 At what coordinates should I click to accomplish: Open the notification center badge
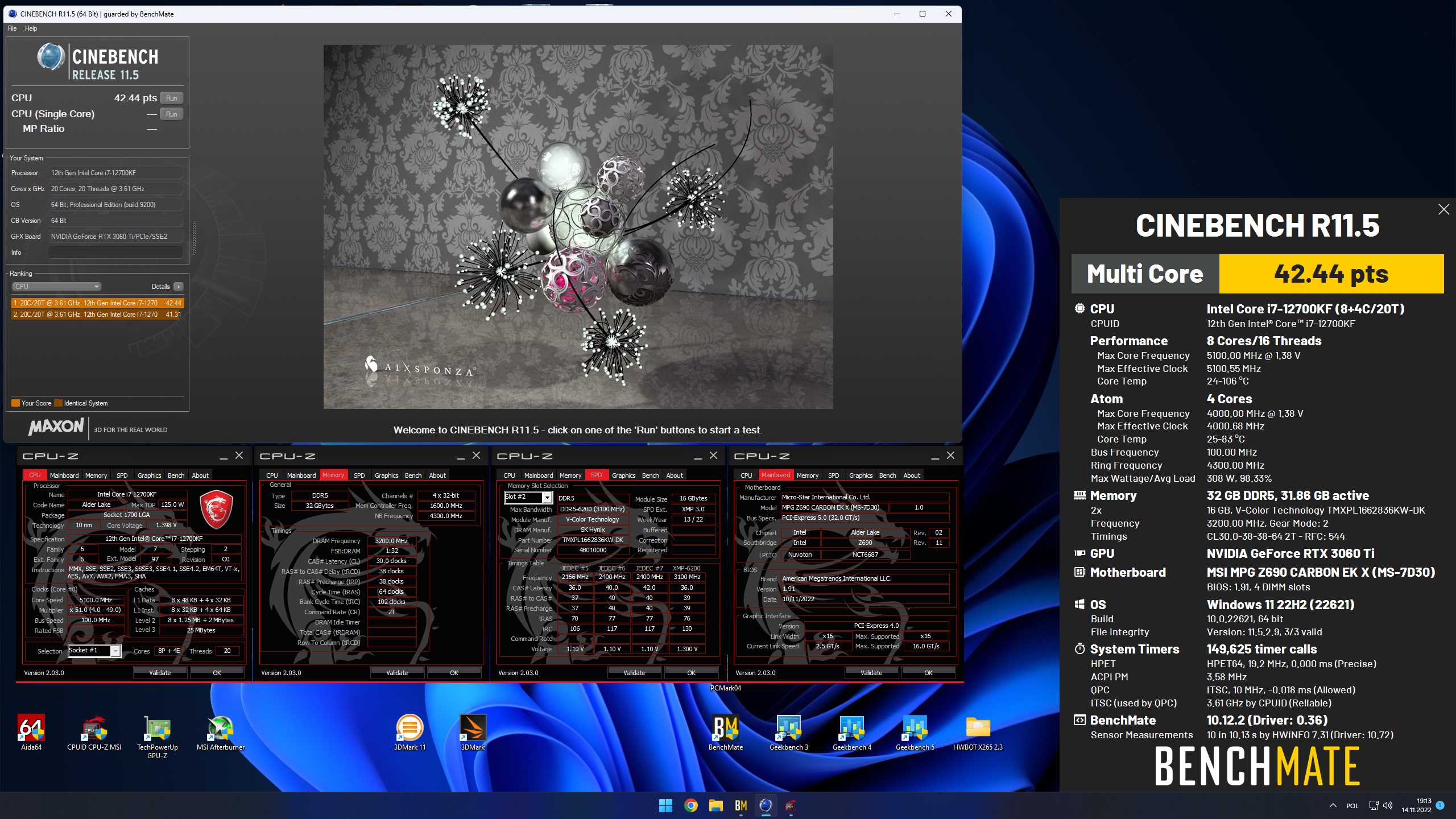1440,805
